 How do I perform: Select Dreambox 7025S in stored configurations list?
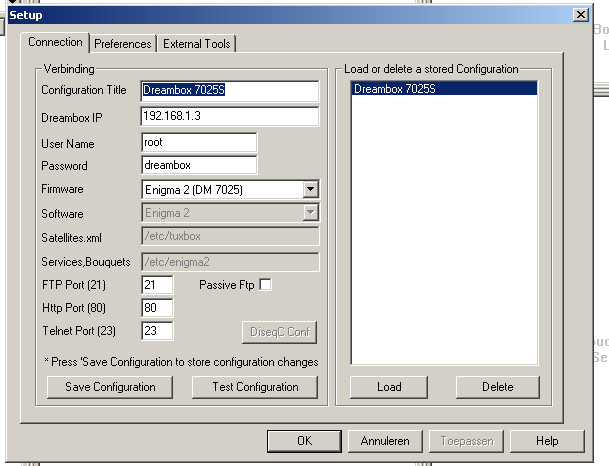click(444, 89)
